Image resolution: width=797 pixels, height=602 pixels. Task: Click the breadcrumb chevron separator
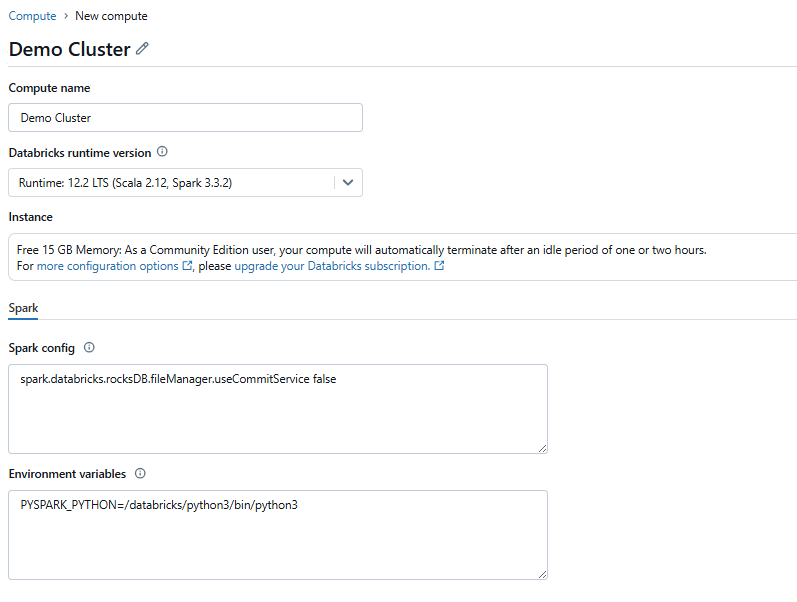coord(66,16)
